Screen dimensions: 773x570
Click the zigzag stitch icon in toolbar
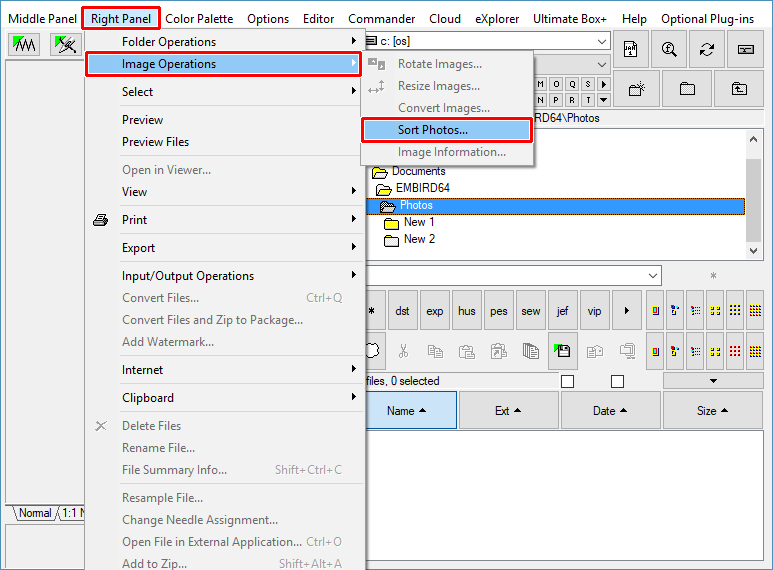point(24,44)
